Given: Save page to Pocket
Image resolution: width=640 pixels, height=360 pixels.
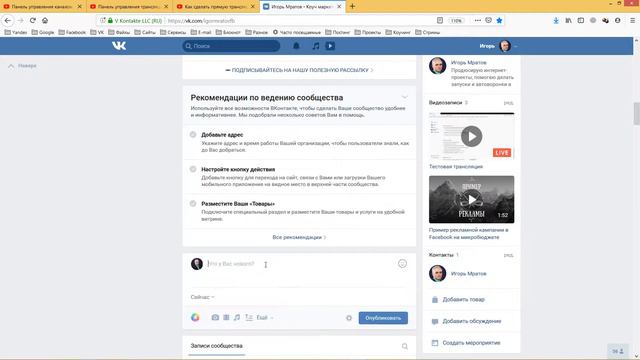Looking at the screenshot, I should [x=488, y=20].
